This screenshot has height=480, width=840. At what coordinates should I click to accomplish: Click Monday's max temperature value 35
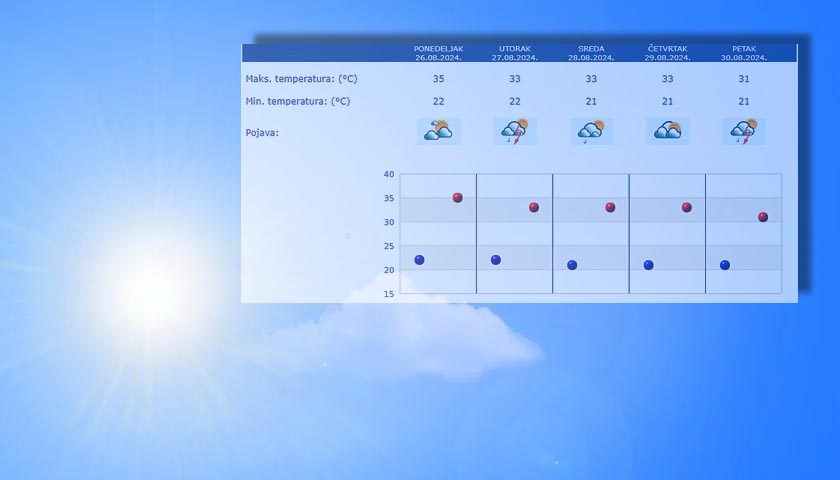438,79
